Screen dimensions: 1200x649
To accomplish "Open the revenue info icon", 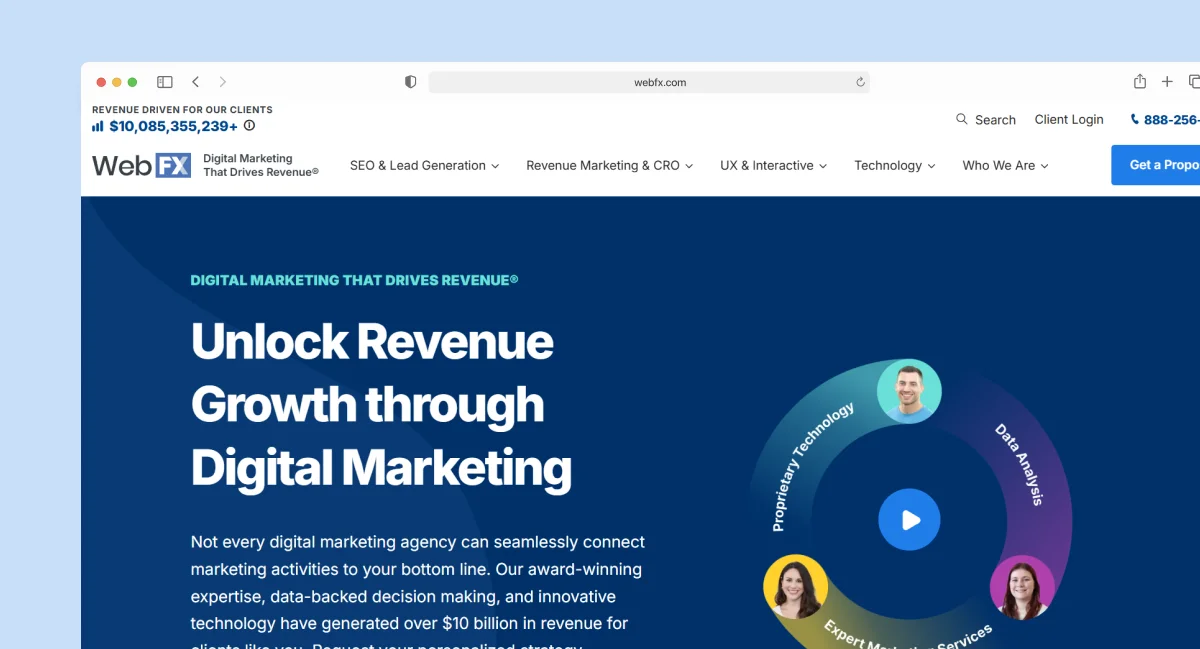I will tap(250, 126).
